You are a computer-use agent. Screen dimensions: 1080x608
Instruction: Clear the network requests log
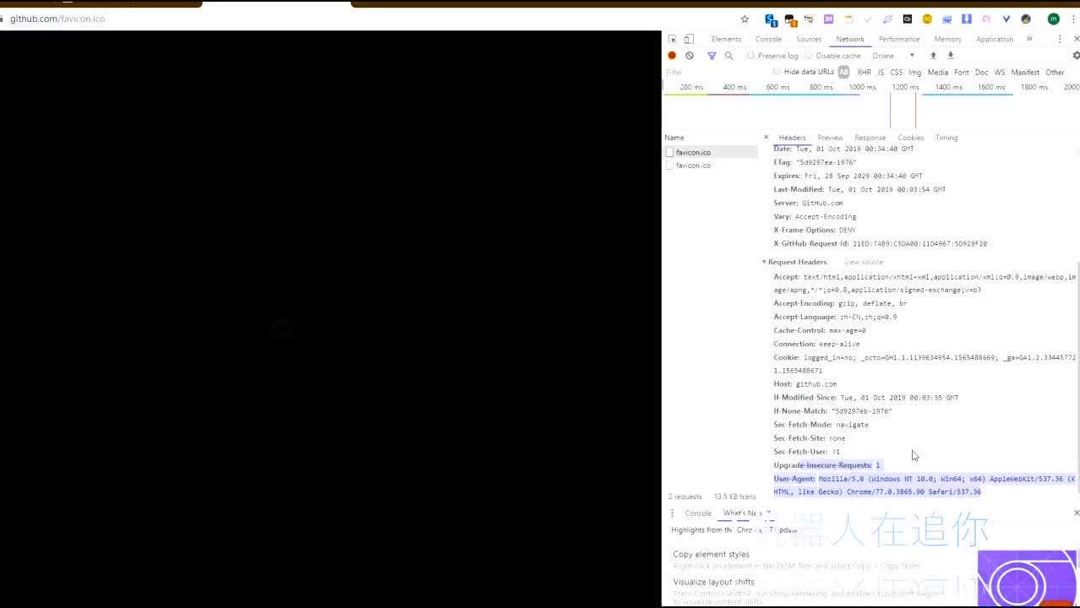pyautogui.click(x=688, y=55)
